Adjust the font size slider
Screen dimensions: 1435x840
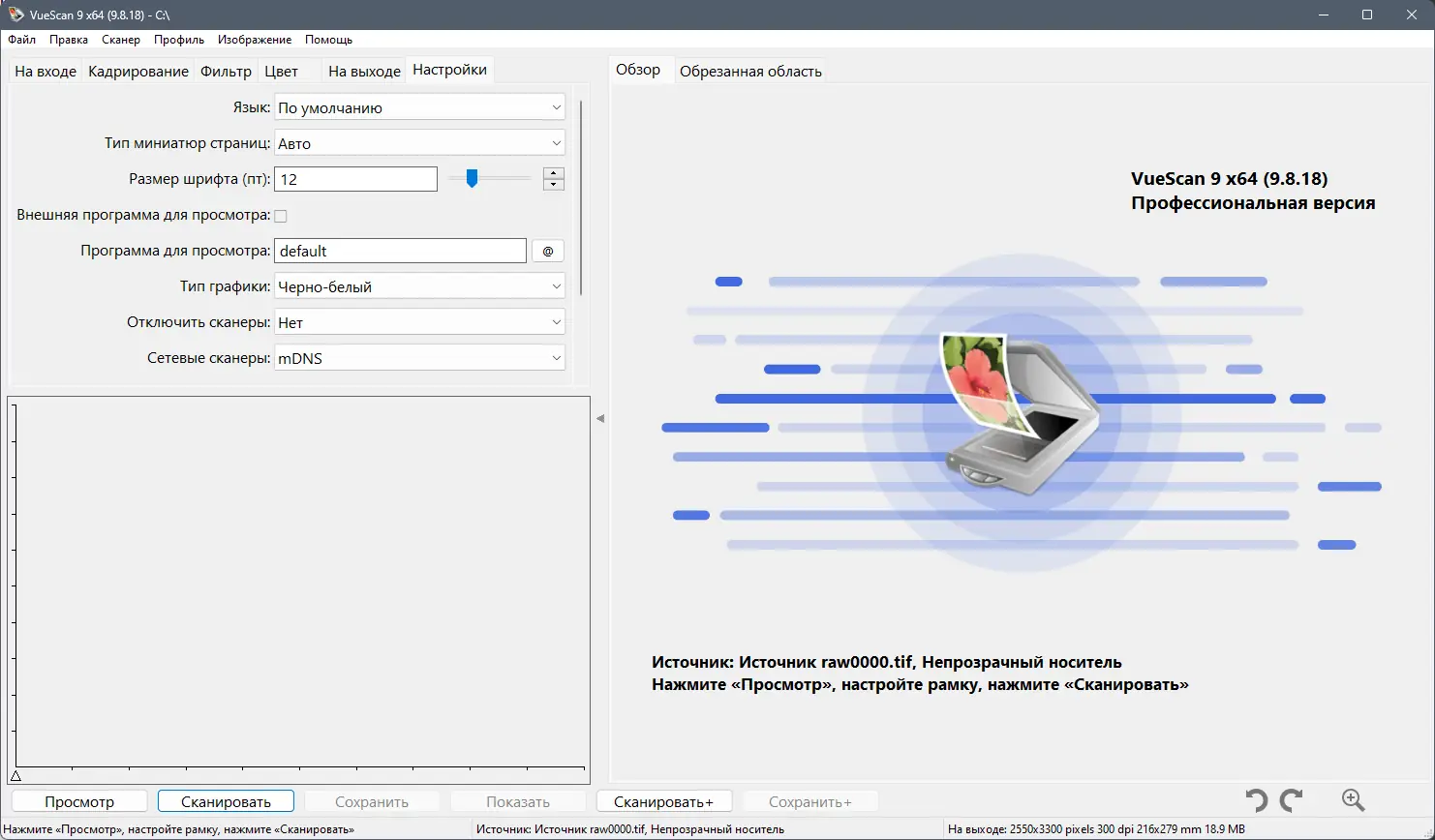(x=472, y=178)
